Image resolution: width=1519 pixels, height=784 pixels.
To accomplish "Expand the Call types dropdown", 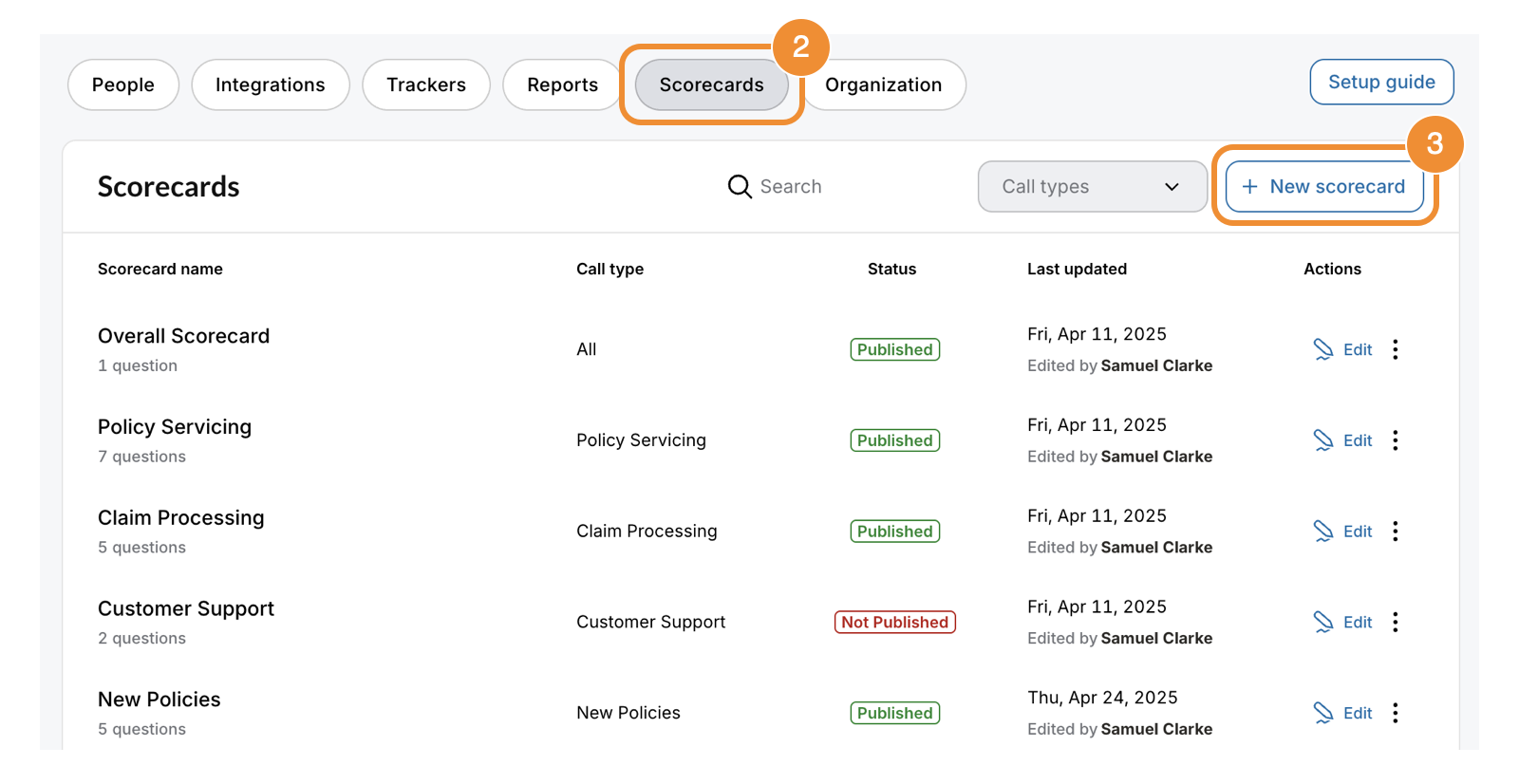I will point(1092,187).
